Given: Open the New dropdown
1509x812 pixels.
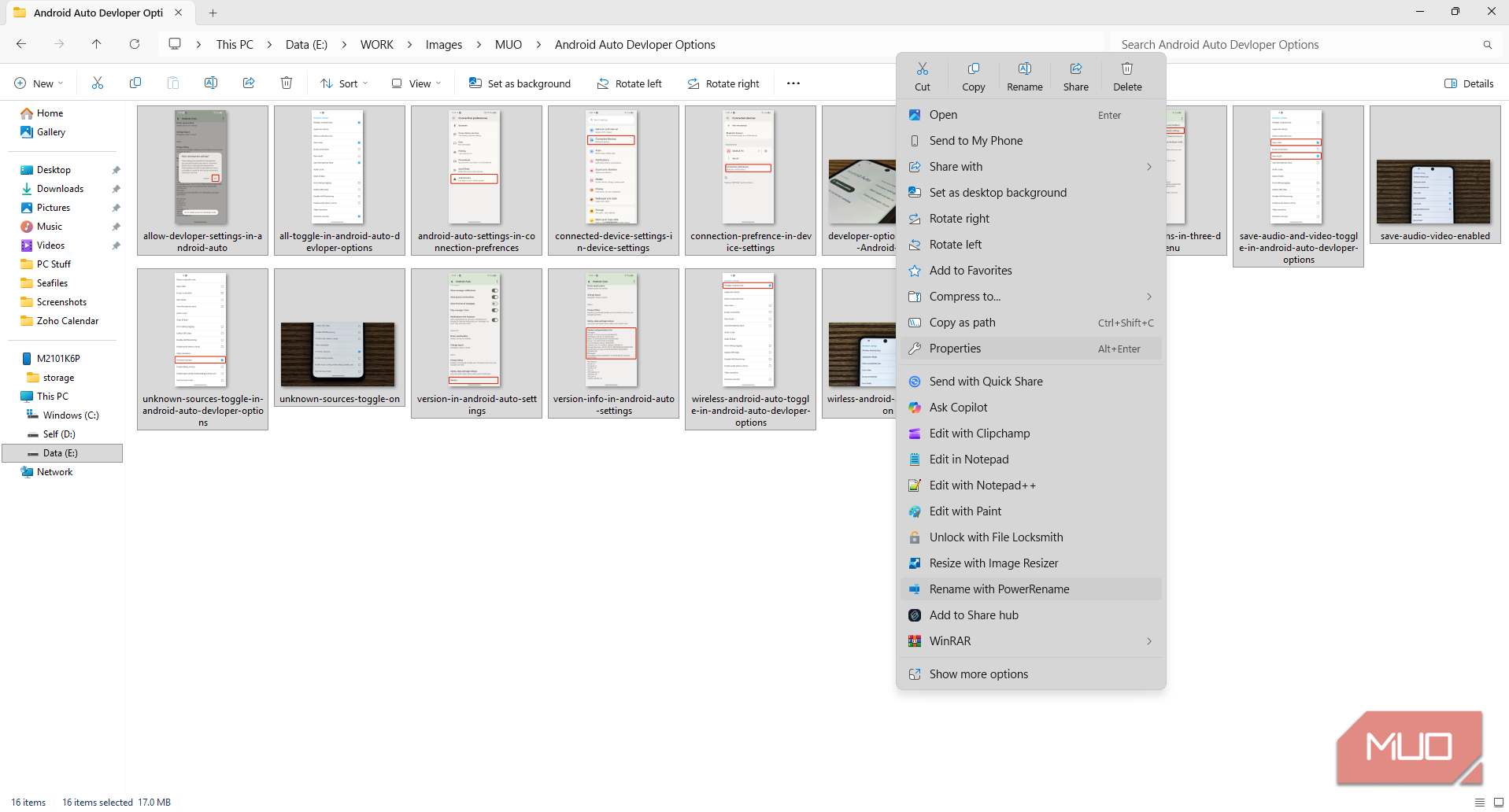Looking at the screenshot, I should tap(39, 83).
